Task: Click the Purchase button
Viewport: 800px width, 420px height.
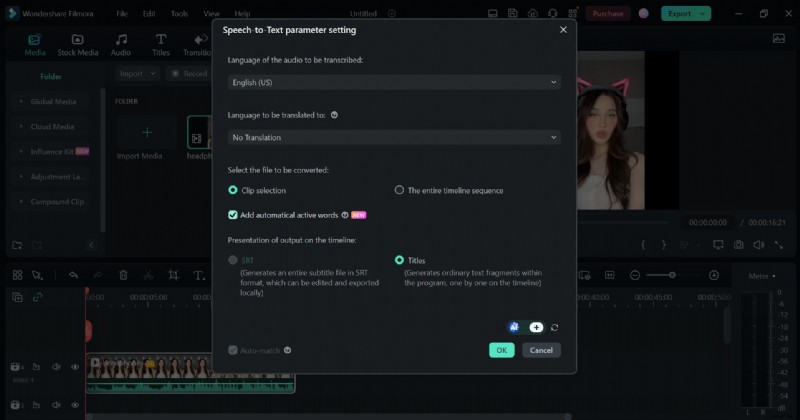Action: (x=608, y=14)
